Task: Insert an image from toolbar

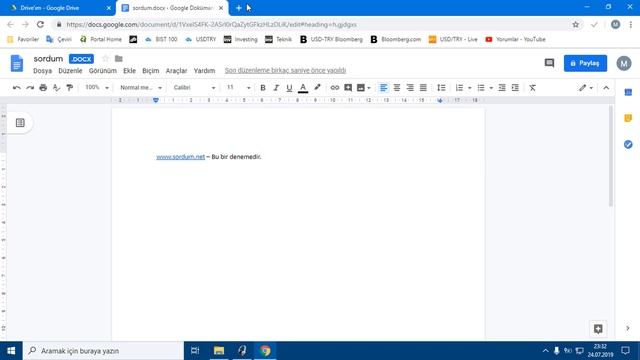Action: [361, 88]
